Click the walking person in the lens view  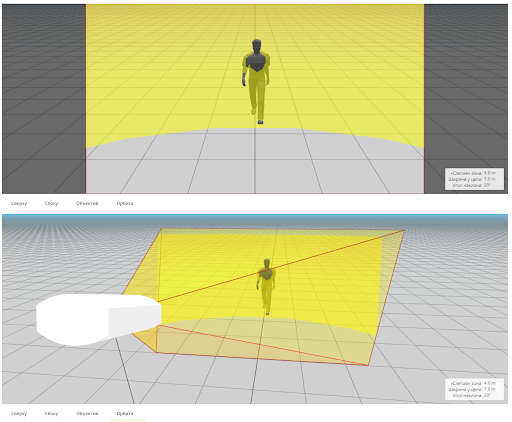click(x=256, y=82)
